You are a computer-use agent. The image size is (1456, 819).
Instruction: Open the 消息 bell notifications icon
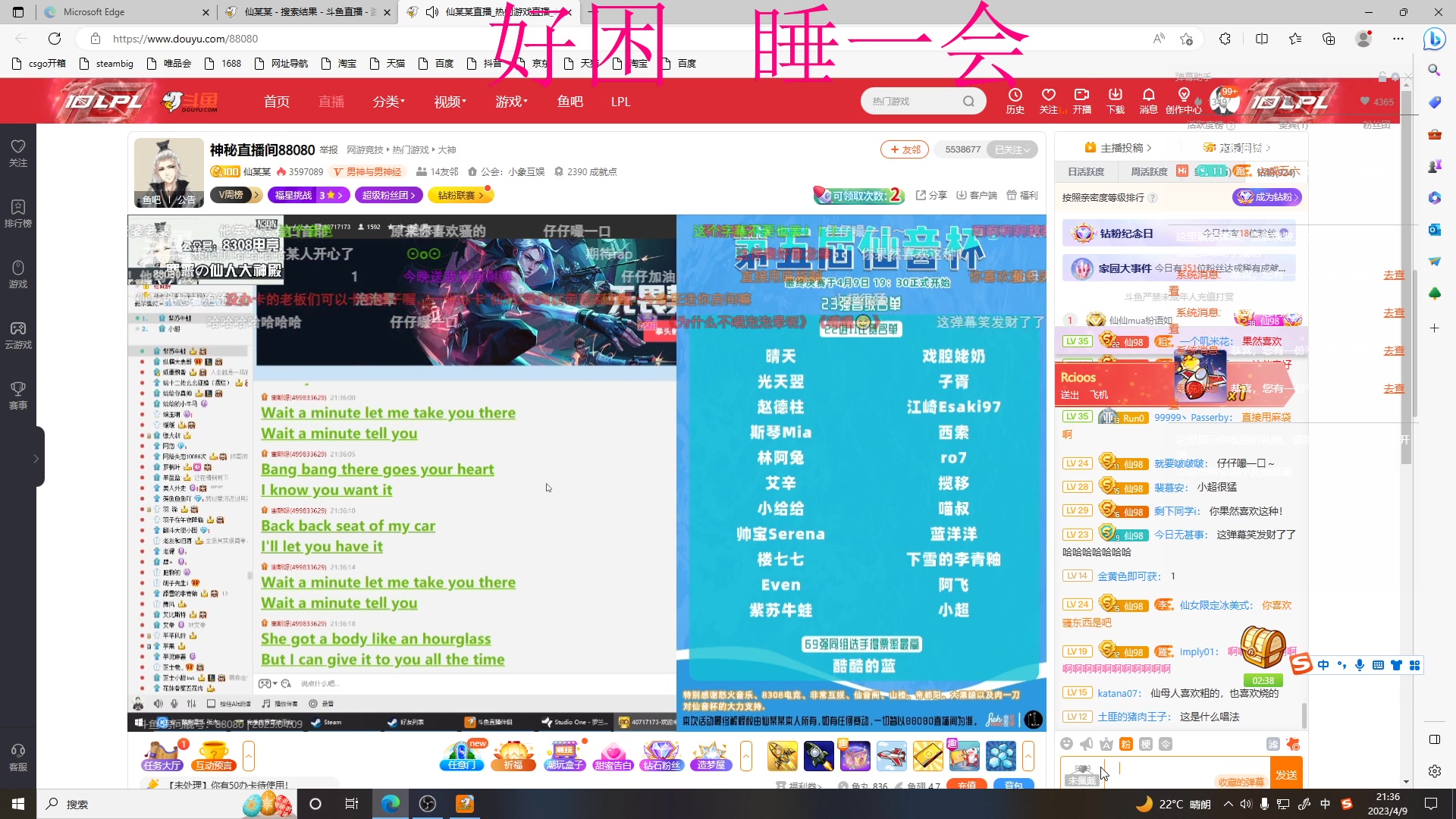(x=1148, y=100)
